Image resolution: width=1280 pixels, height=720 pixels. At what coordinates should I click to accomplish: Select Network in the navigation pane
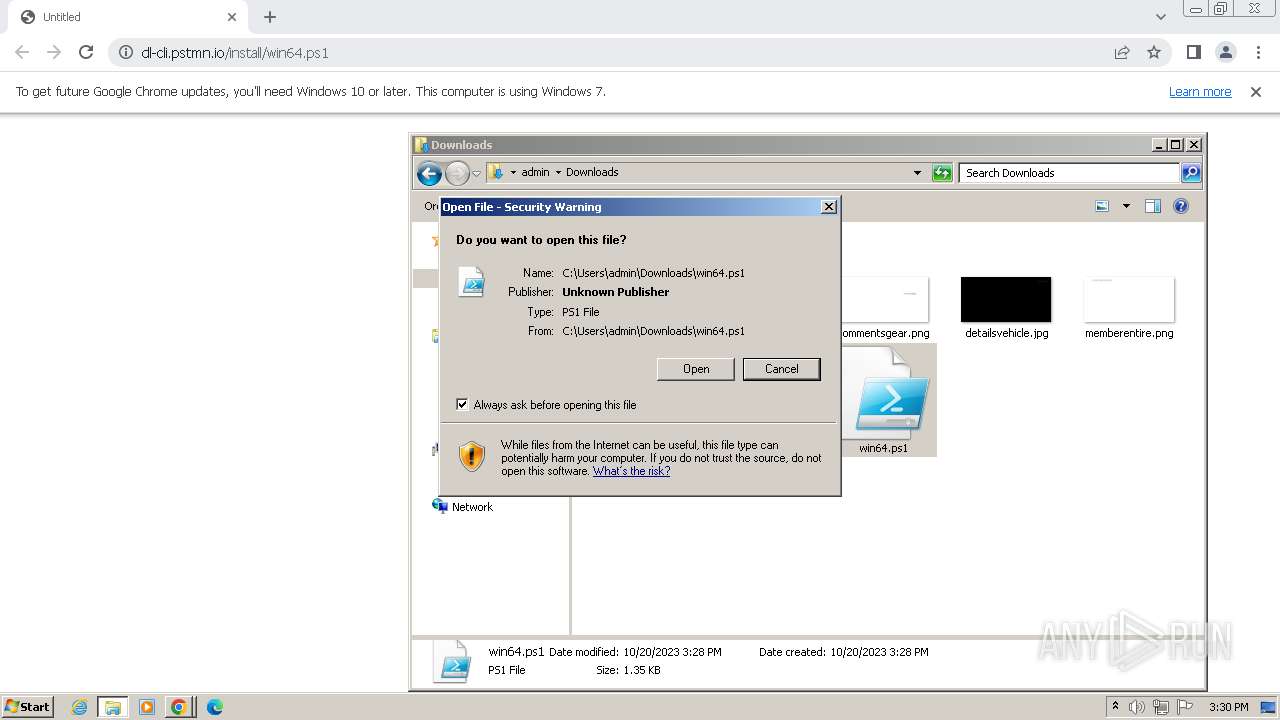point(462,507)
